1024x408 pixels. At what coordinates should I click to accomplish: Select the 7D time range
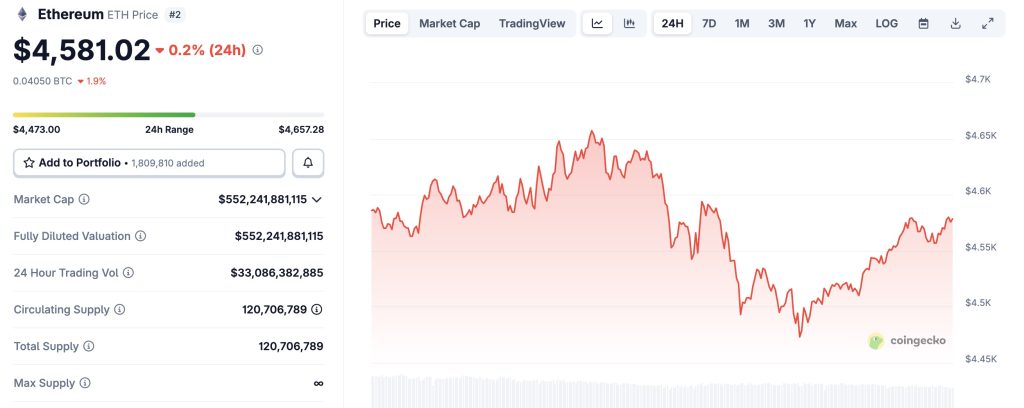(x=709, y=23)
